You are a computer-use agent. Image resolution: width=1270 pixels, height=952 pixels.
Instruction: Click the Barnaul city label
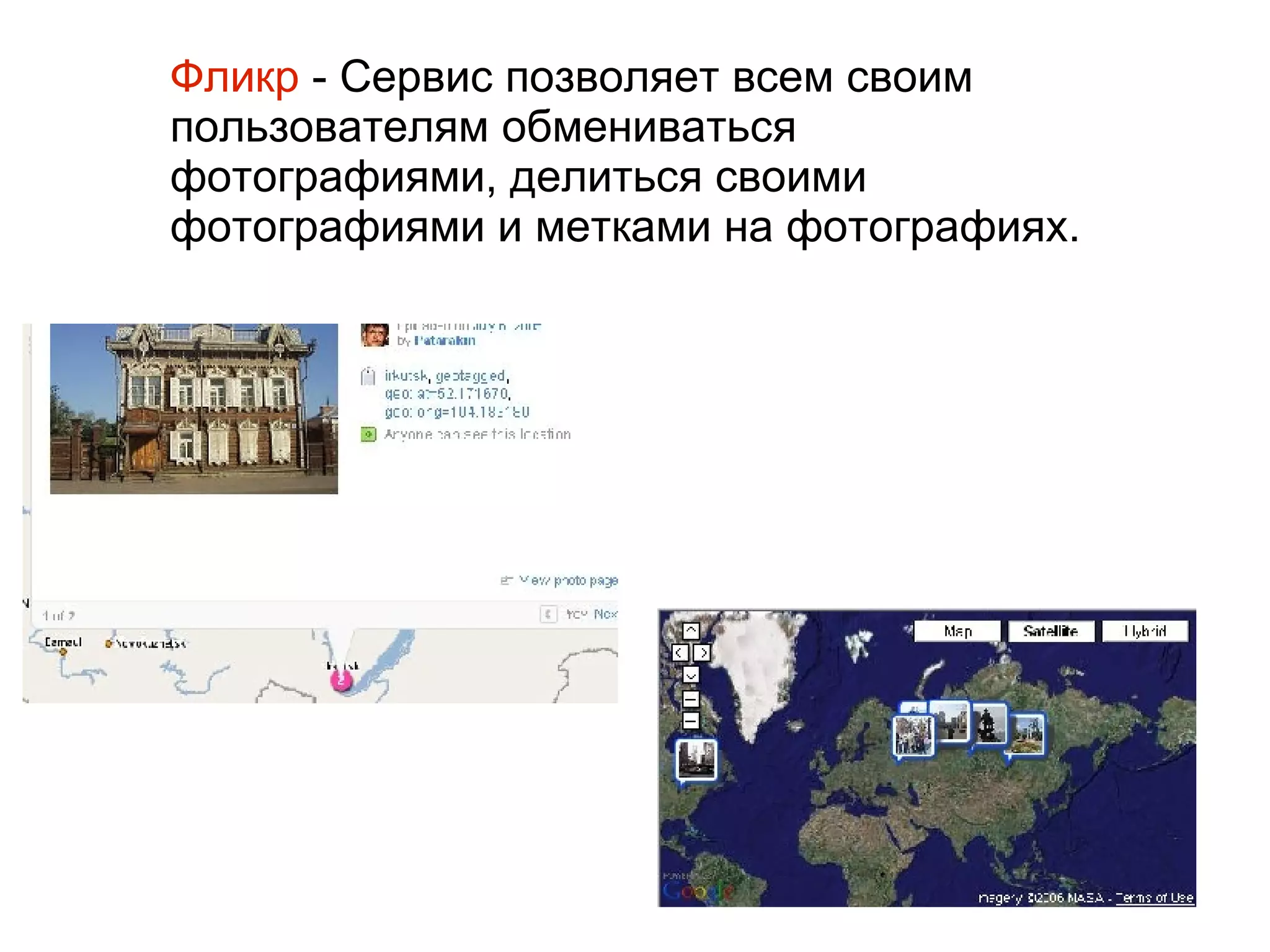pos(63,642)
